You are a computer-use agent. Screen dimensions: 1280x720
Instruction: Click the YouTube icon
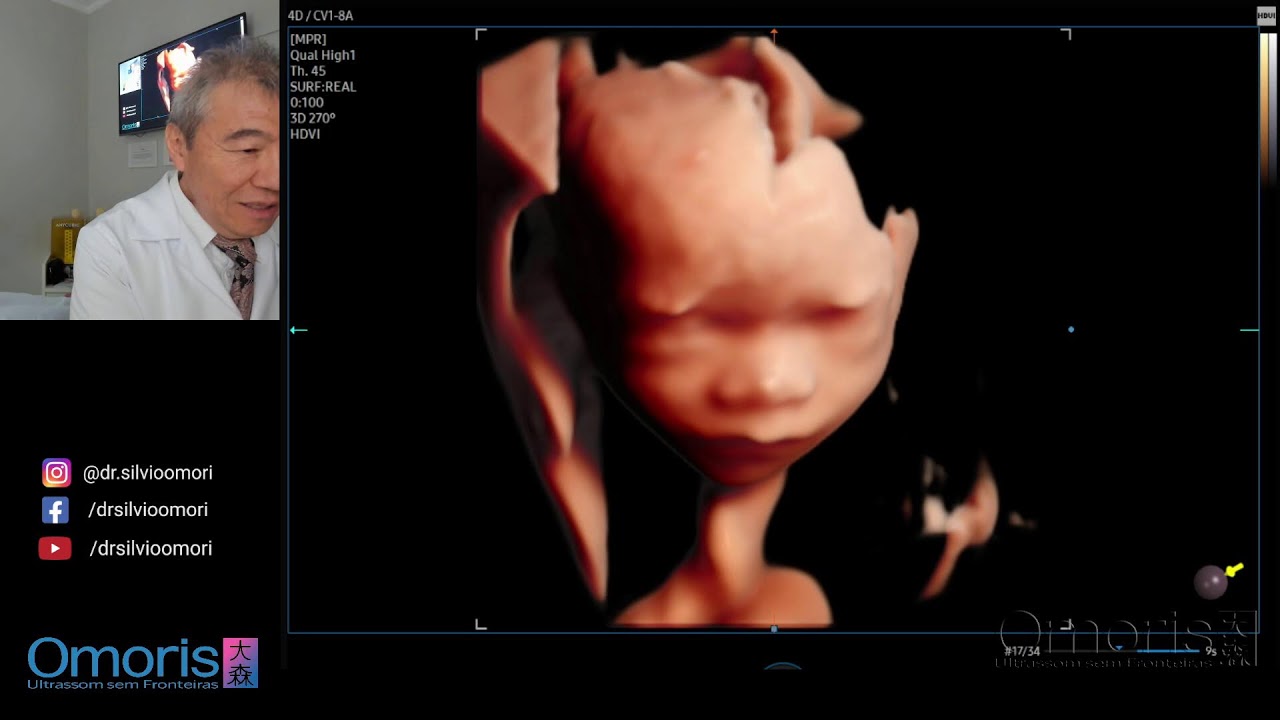[x=55, y=548]
